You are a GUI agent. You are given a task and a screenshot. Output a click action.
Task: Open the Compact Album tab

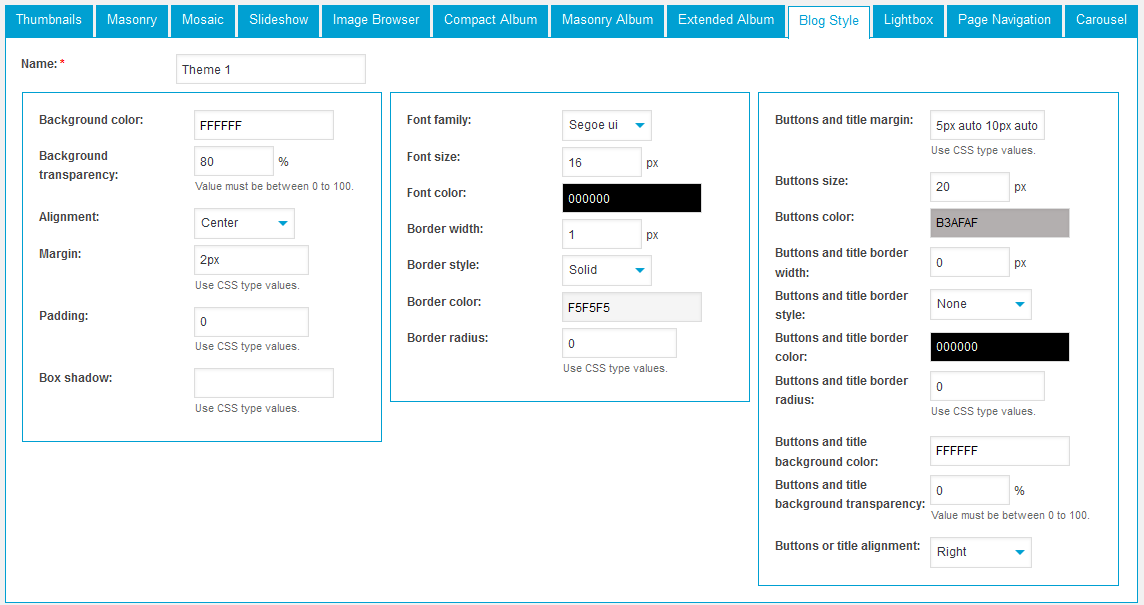[490, 20]
